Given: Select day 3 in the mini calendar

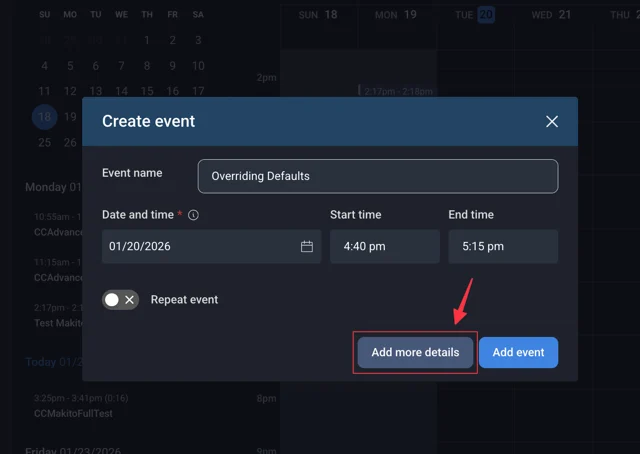Looking at the screenshot, I should coord(198,40).
